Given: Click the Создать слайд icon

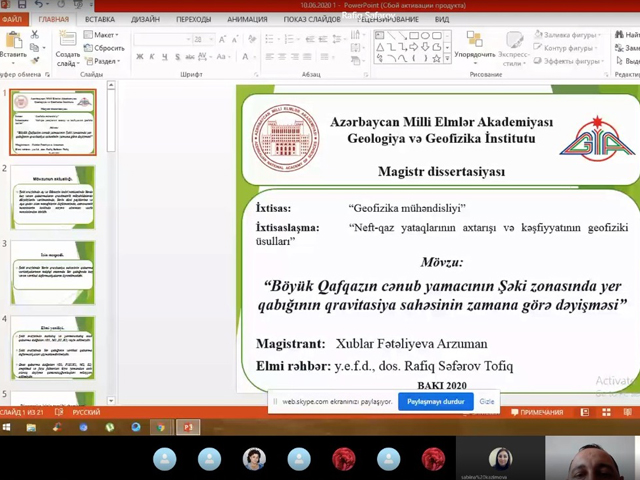Looking at the screenshot, I should tap(67, 44).
